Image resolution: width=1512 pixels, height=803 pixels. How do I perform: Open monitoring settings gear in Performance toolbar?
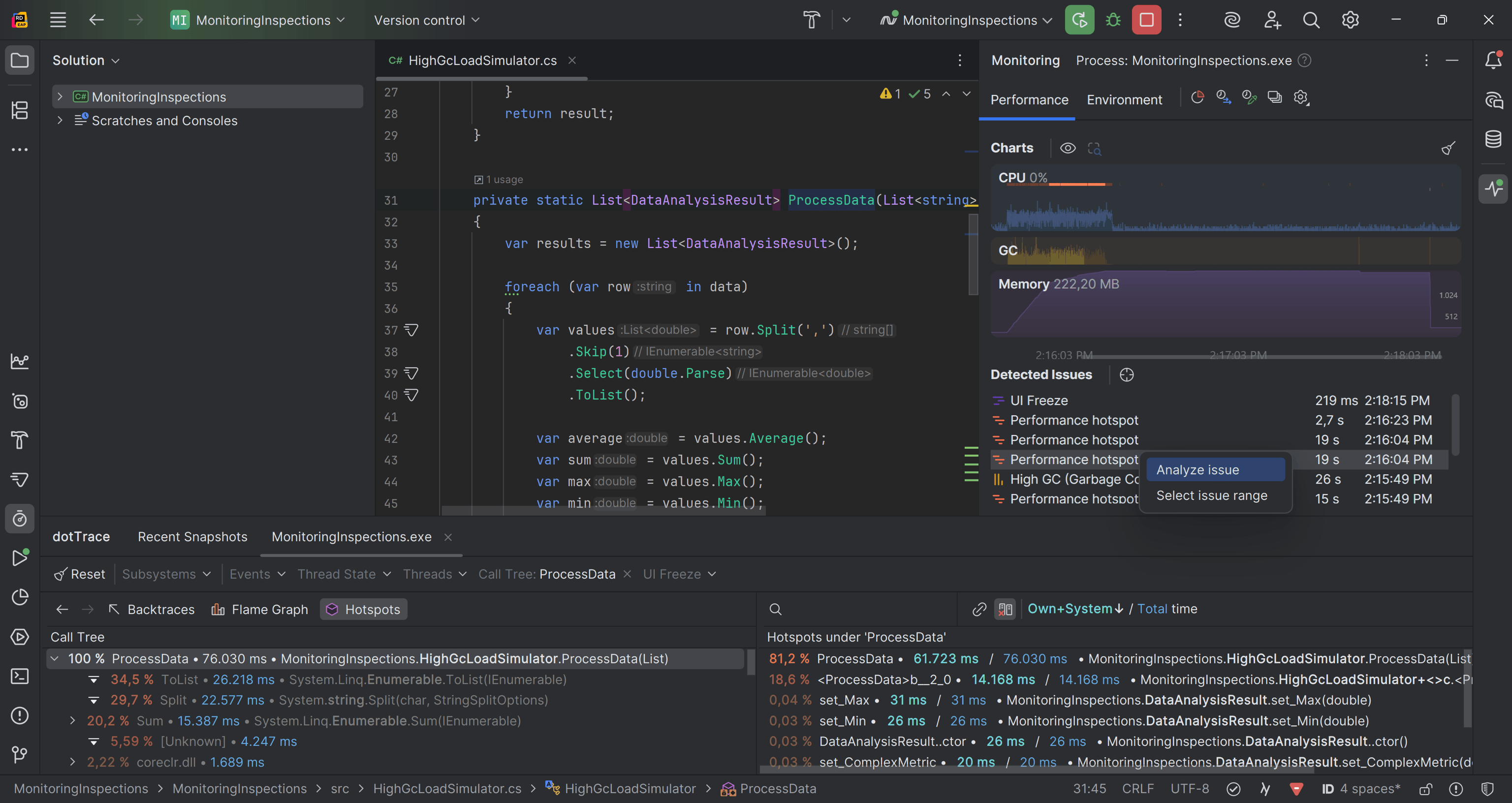click(1301, 98)
